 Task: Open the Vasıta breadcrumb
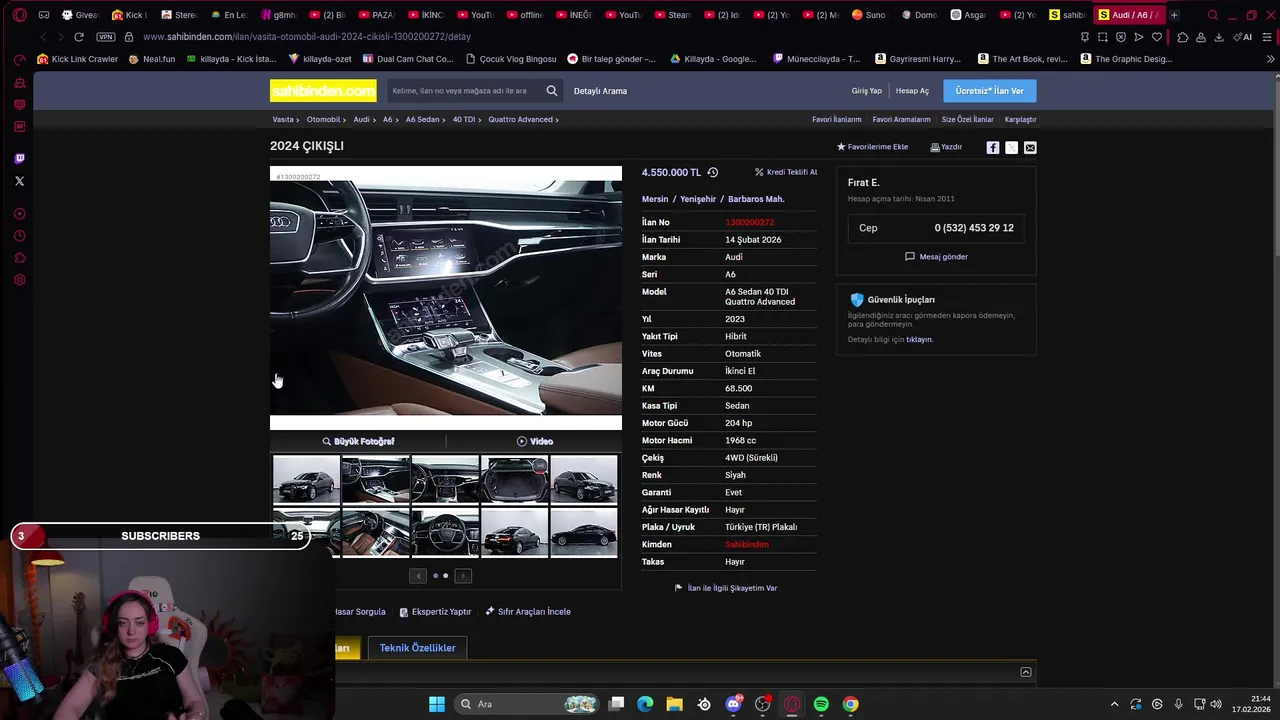283,120
